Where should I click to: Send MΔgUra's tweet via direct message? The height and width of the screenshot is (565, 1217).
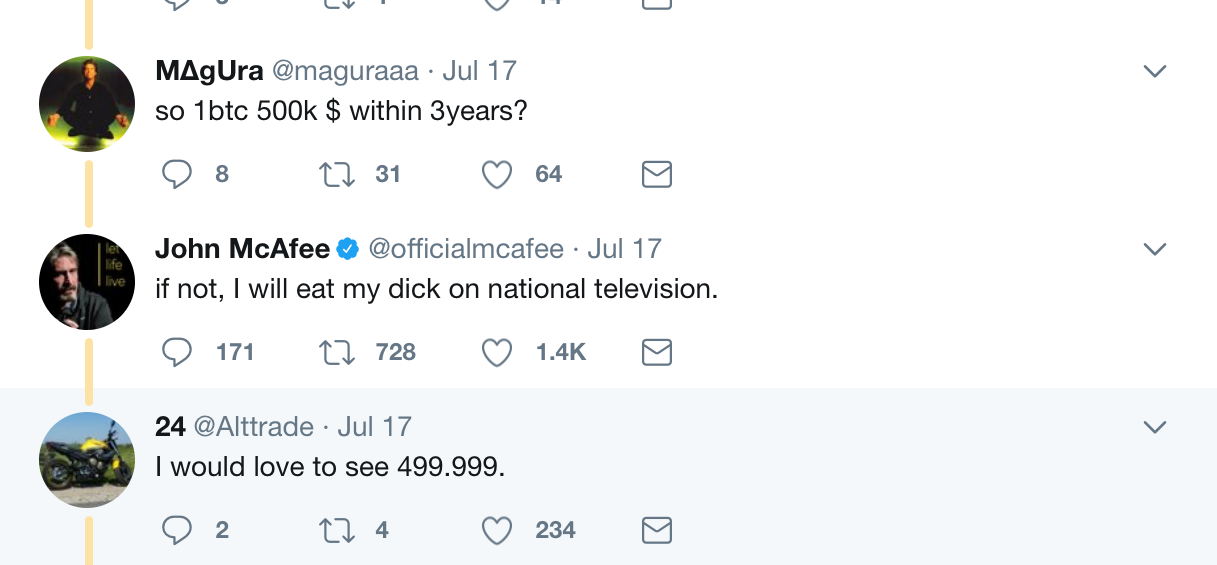[x=656, y=175]
